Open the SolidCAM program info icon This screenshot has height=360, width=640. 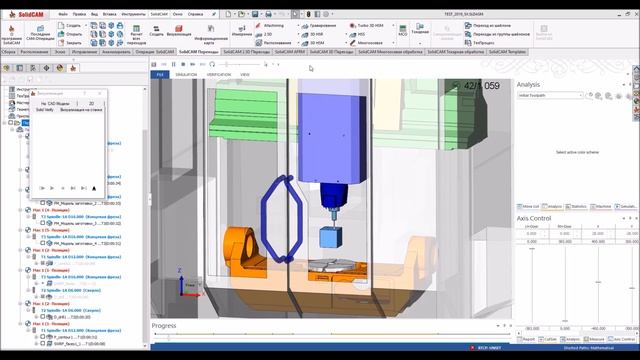[11, 29]
